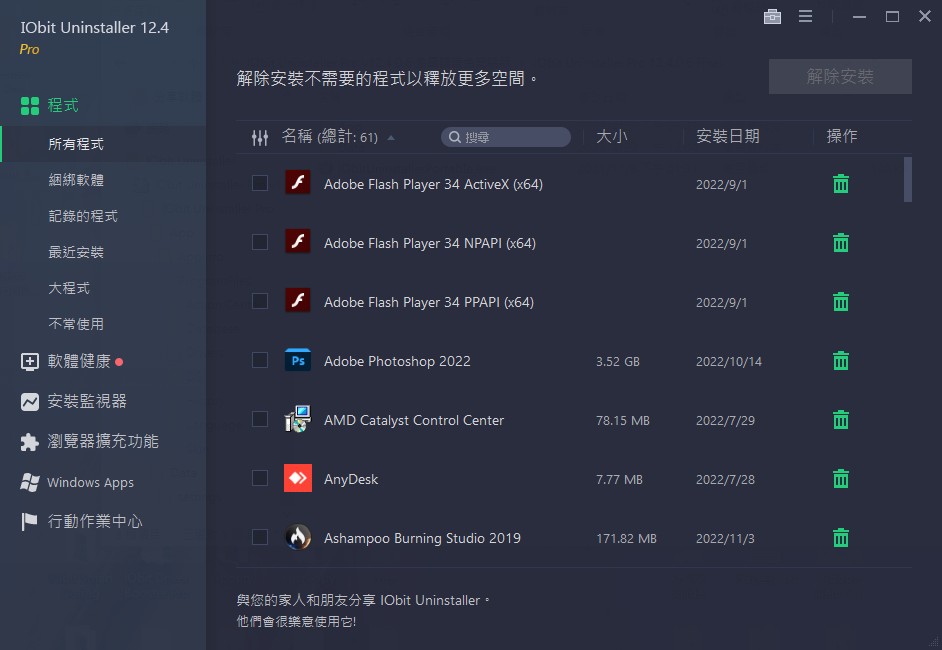Open the toolbox briefcase icon
The height and width of the screenshot is (650, 942).
tap(772, 17)
